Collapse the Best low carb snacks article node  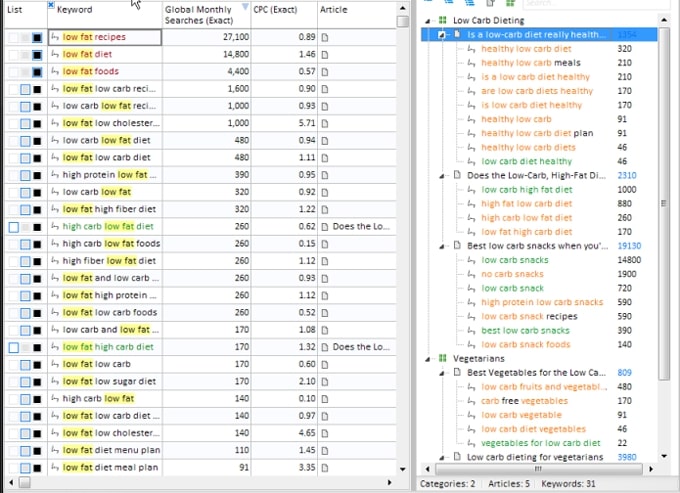pos(441,247)
